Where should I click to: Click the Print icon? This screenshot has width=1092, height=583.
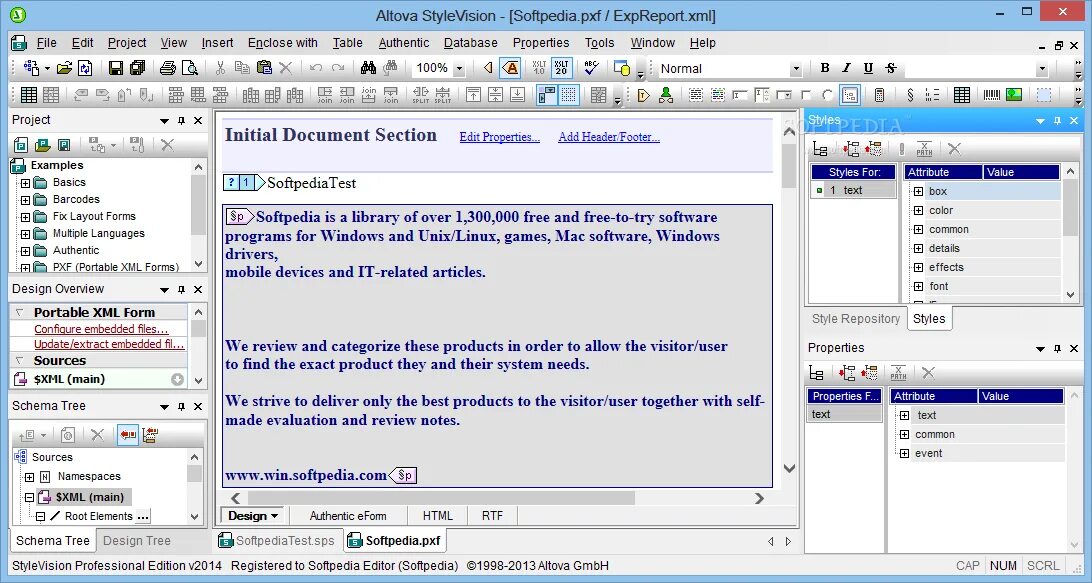pyautogui.click(x=168, y=68)
